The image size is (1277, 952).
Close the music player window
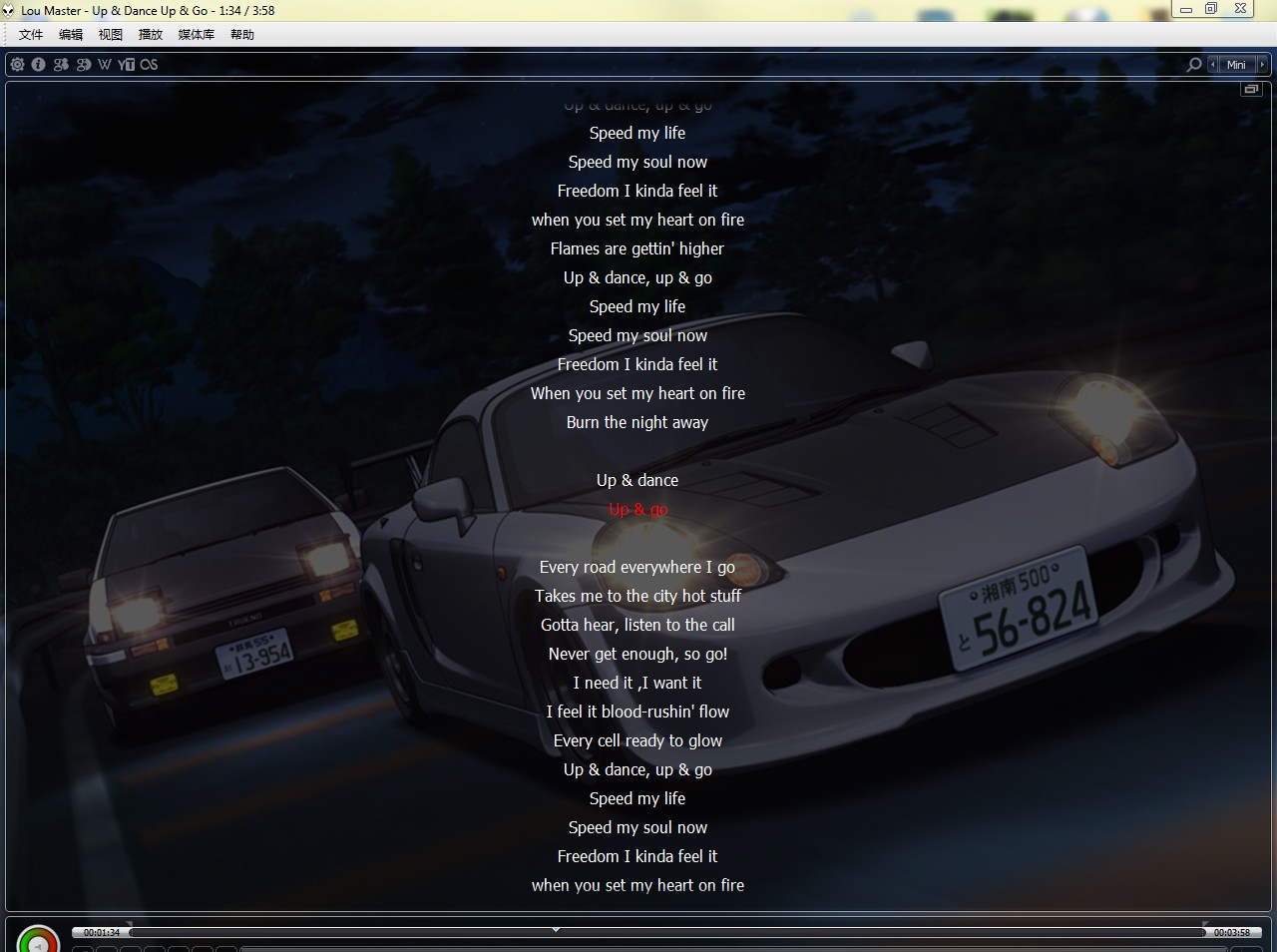pos(1240,9)
